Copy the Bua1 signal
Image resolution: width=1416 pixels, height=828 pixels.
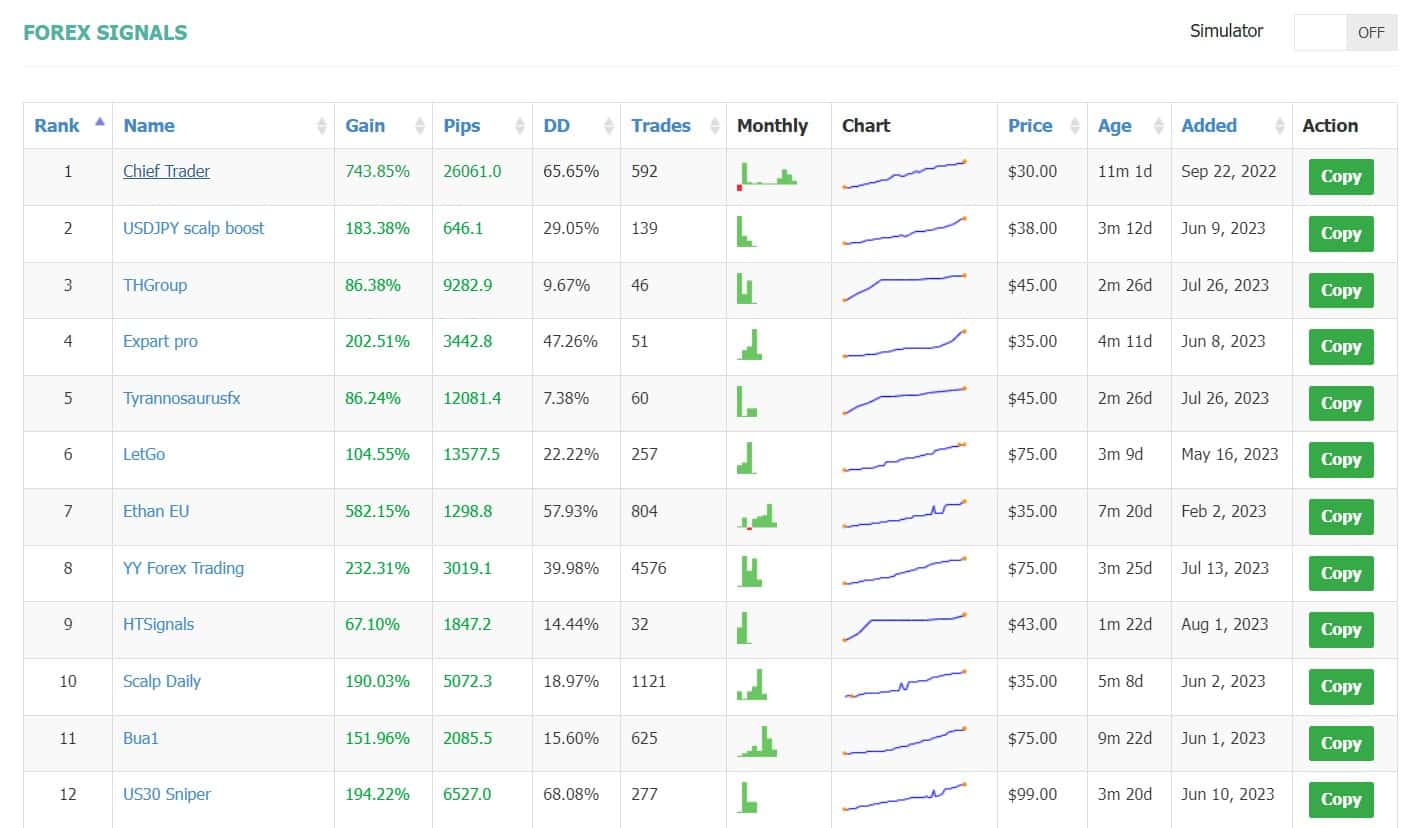[x=1341, y=744]
